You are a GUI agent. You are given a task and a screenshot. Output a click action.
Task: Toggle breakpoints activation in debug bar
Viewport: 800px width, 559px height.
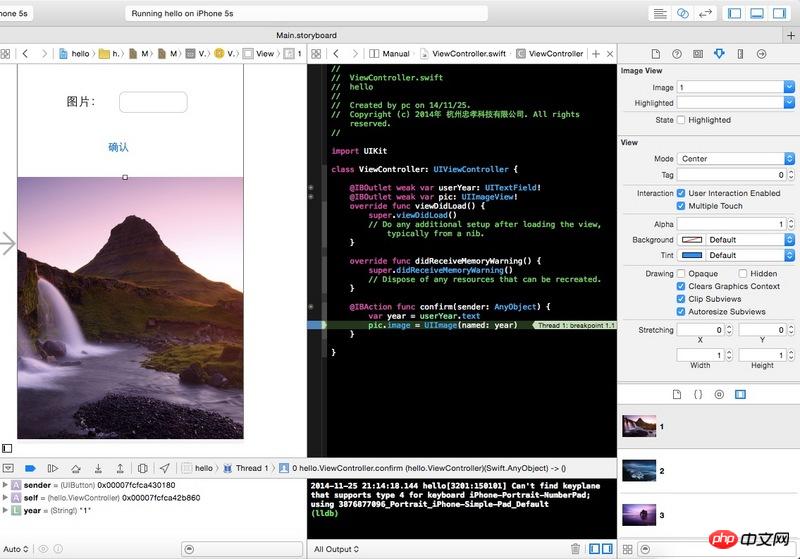[30, 468]
